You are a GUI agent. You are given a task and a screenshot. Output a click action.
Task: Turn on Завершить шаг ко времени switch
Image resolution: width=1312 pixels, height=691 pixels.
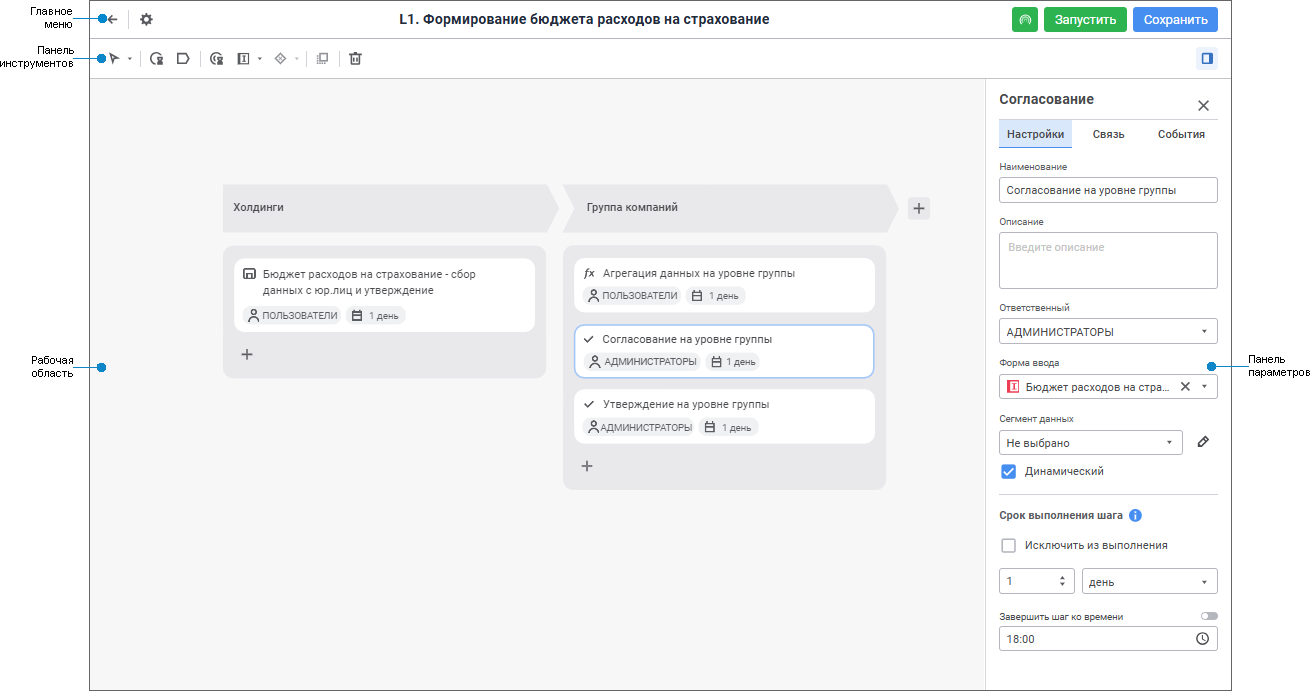pos(1208,615)
